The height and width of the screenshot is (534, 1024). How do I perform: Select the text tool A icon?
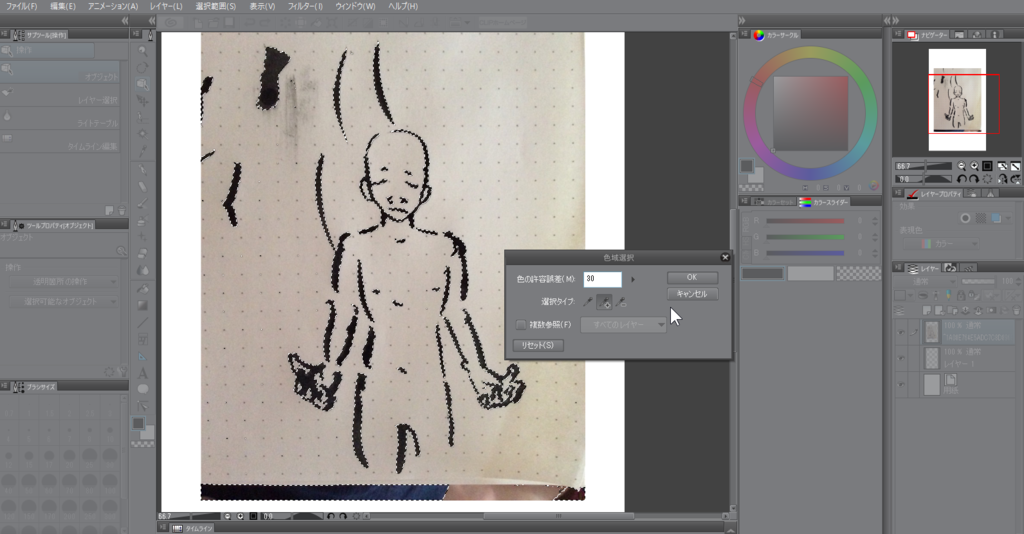(x=142, y=373)
